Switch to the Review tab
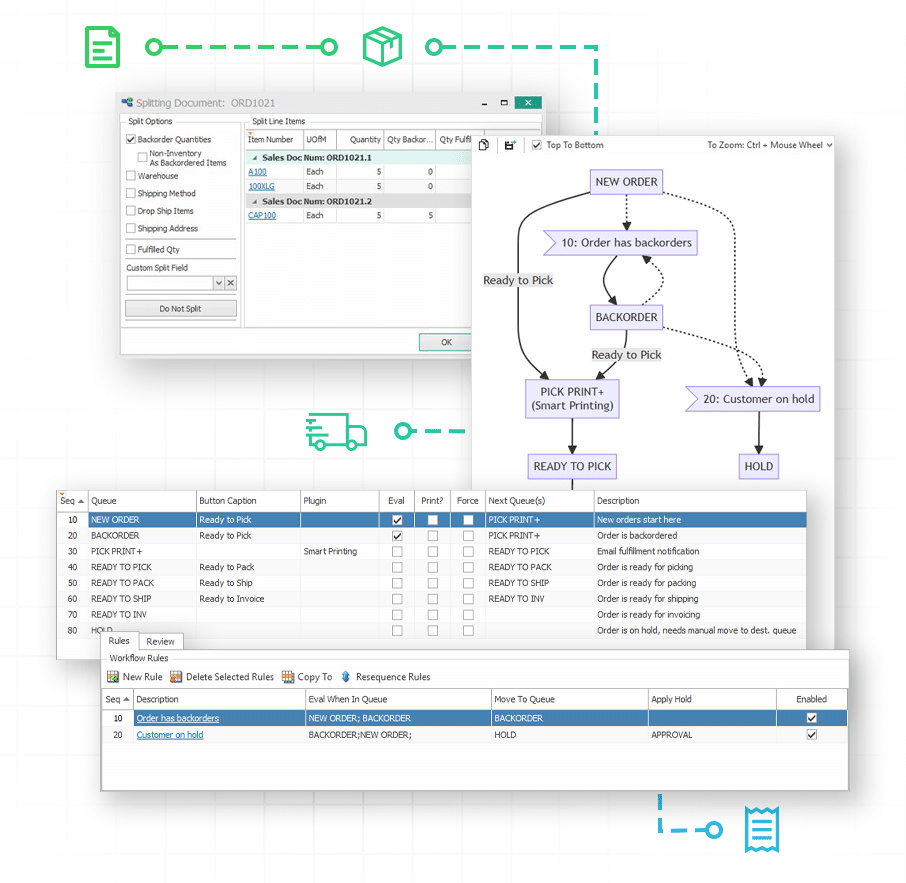This screenshot has width=906, height=883. pos(160,641)
